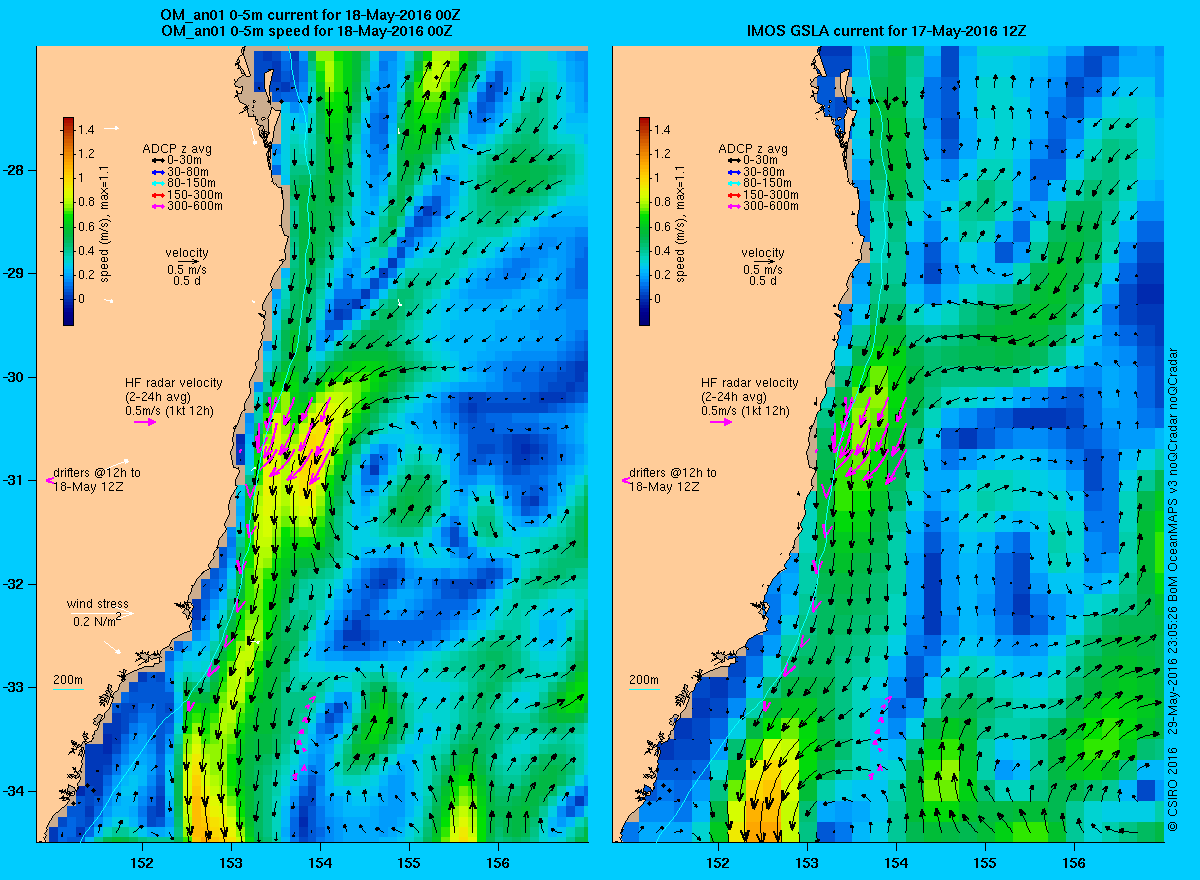The height and width of the screenshot is (880, 1200).
Task: Select title 'IMOS GSLA current for 17-May-2016 12Z'
Action: click(887, 32)
